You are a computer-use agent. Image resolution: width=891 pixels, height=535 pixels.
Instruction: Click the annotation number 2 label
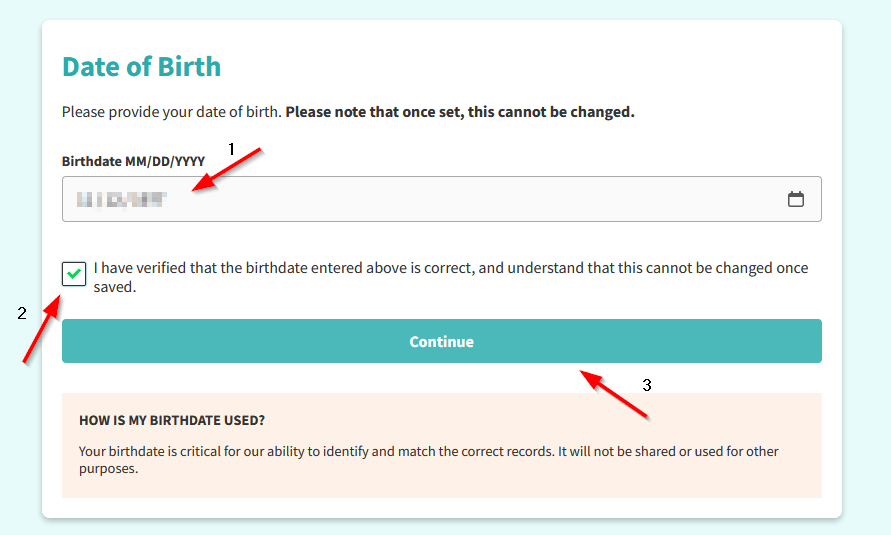[22, 313]
